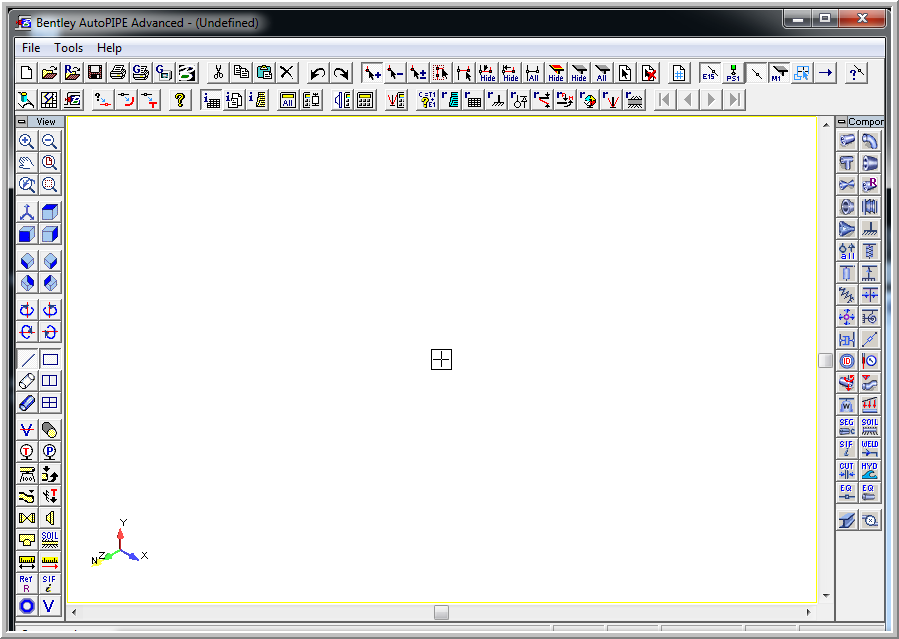Redo the last undone action
899x639 pixels.
click(x=341, y=73)
